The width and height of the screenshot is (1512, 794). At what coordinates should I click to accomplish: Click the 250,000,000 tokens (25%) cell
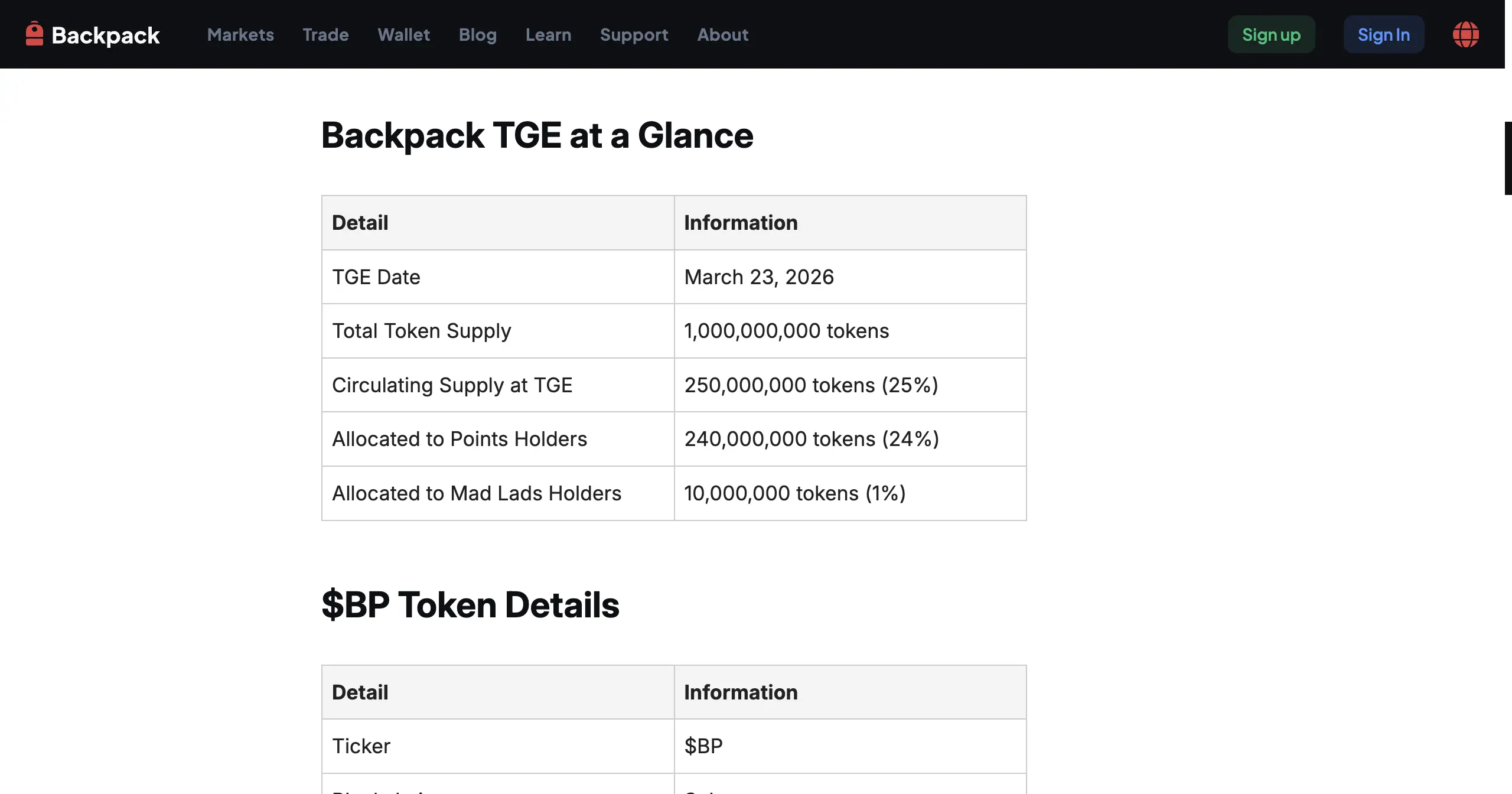click(x=850, y=385)
